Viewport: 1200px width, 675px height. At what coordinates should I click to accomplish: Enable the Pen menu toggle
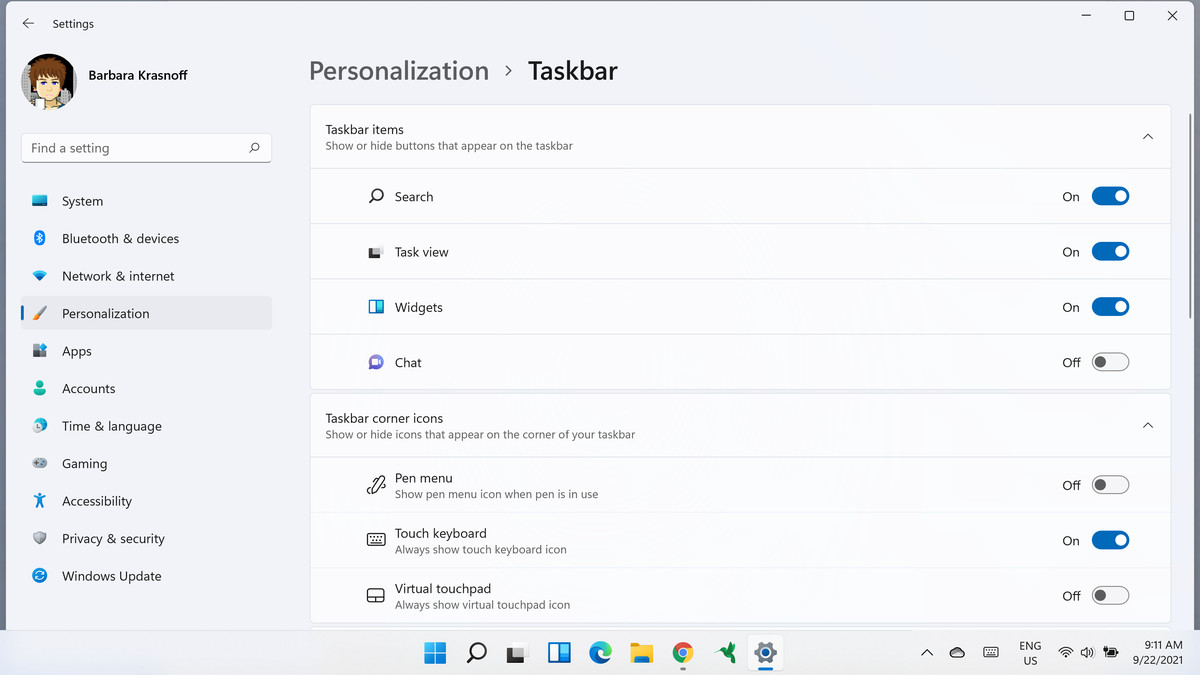[x=1110, y=485]
